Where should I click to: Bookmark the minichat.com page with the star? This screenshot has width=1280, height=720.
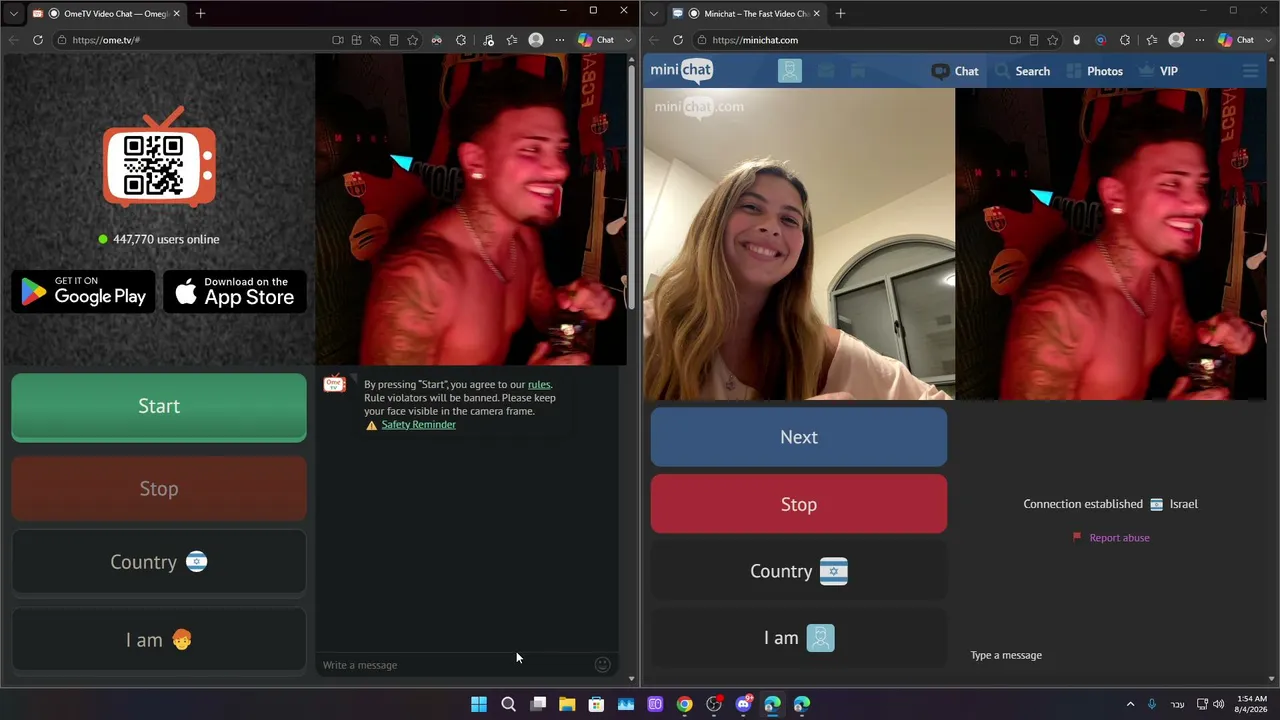pos(1053,40)
